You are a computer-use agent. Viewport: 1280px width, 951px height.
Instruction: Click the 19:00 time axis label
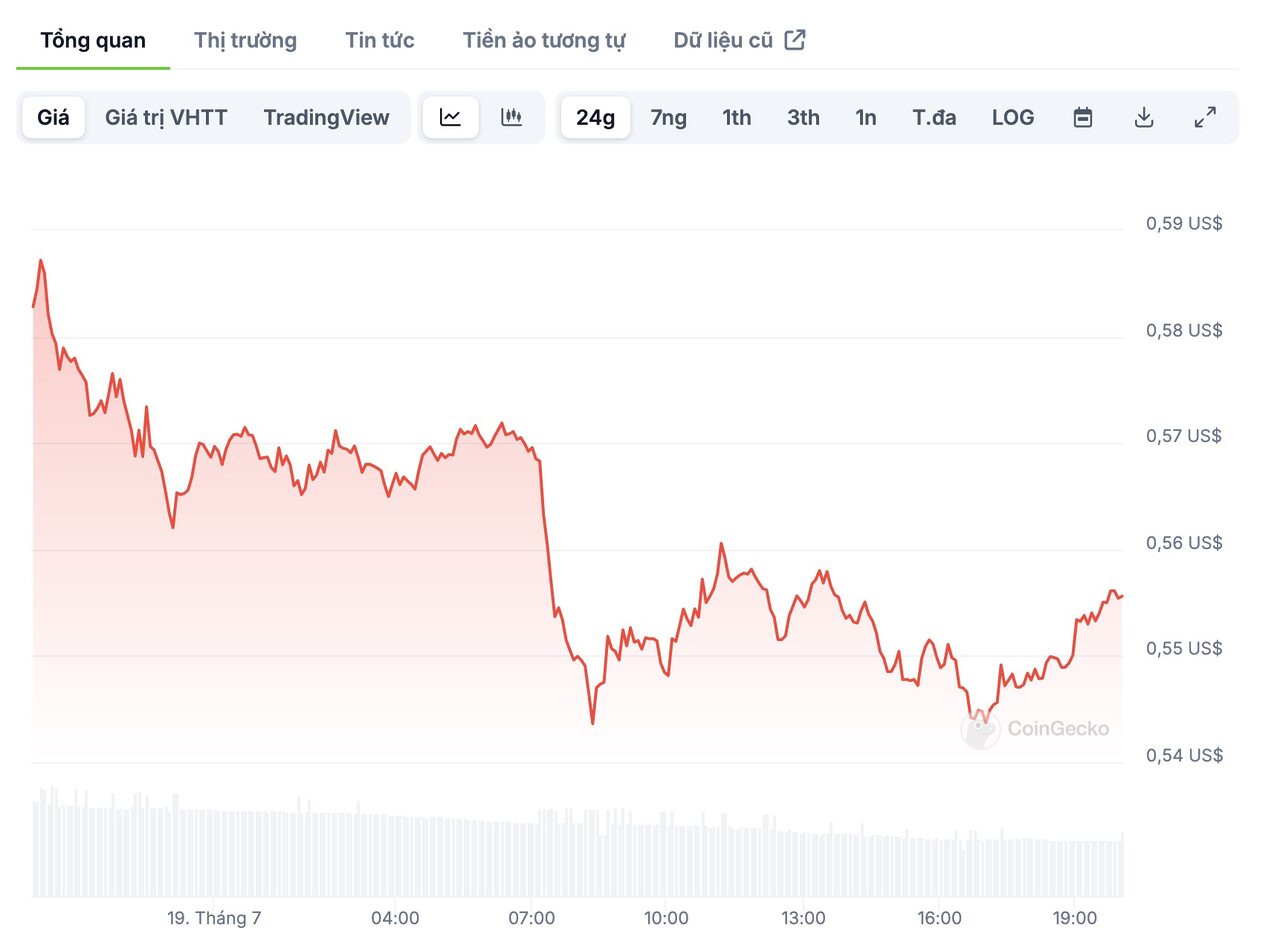tap(1075, 918)
